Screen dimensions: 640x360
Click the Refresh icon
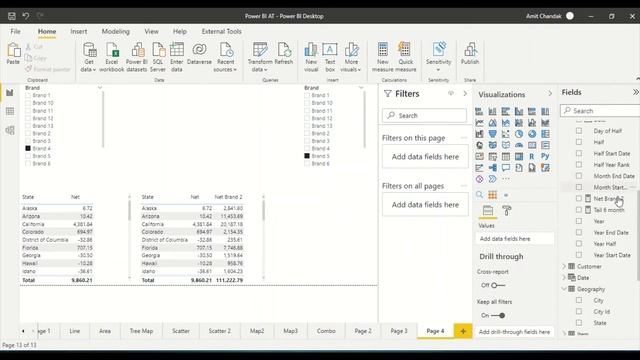click(x=284, y=53)
